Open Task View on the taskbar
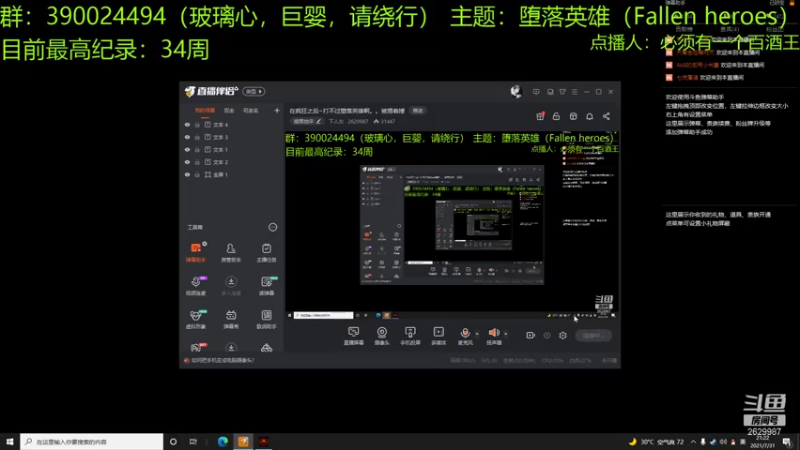This screenshot has width=800, height=450. (193, 442)
